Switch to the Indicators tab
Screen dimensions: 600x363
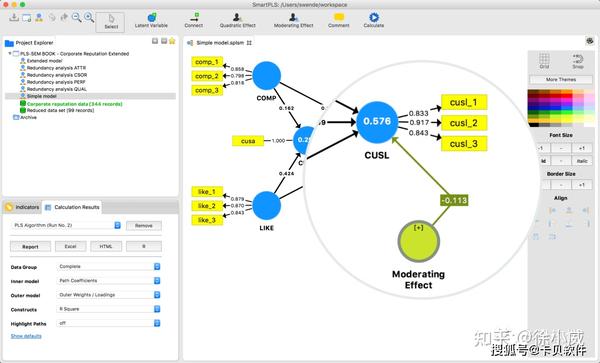22,207
